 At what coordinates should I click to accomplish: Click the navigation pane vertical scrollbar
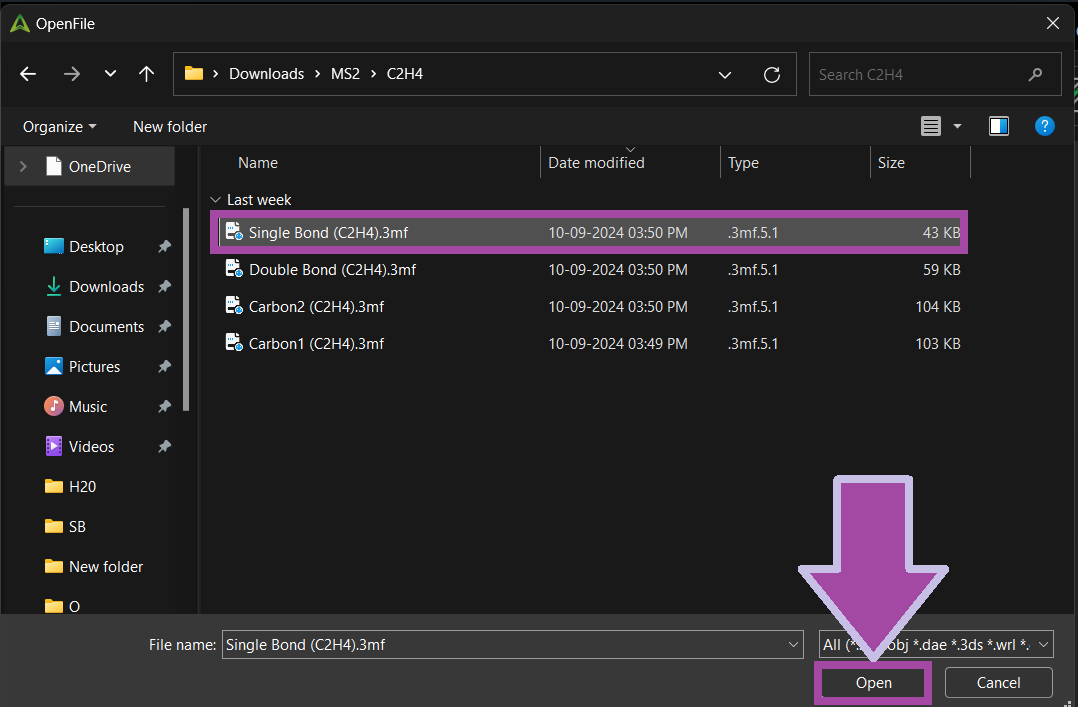tap(186, 310)
